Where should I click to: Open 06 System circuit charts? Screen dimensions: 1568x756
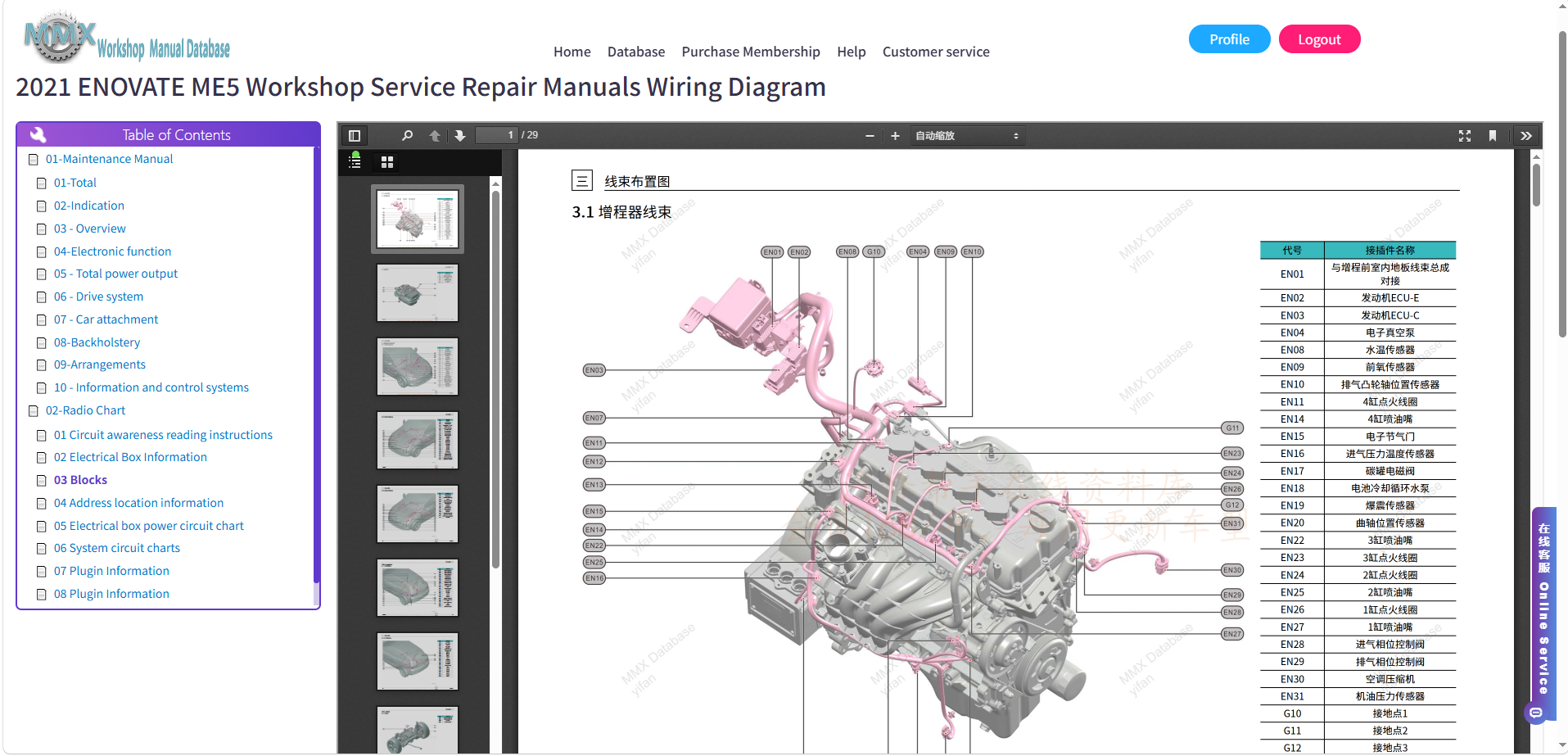117,548
